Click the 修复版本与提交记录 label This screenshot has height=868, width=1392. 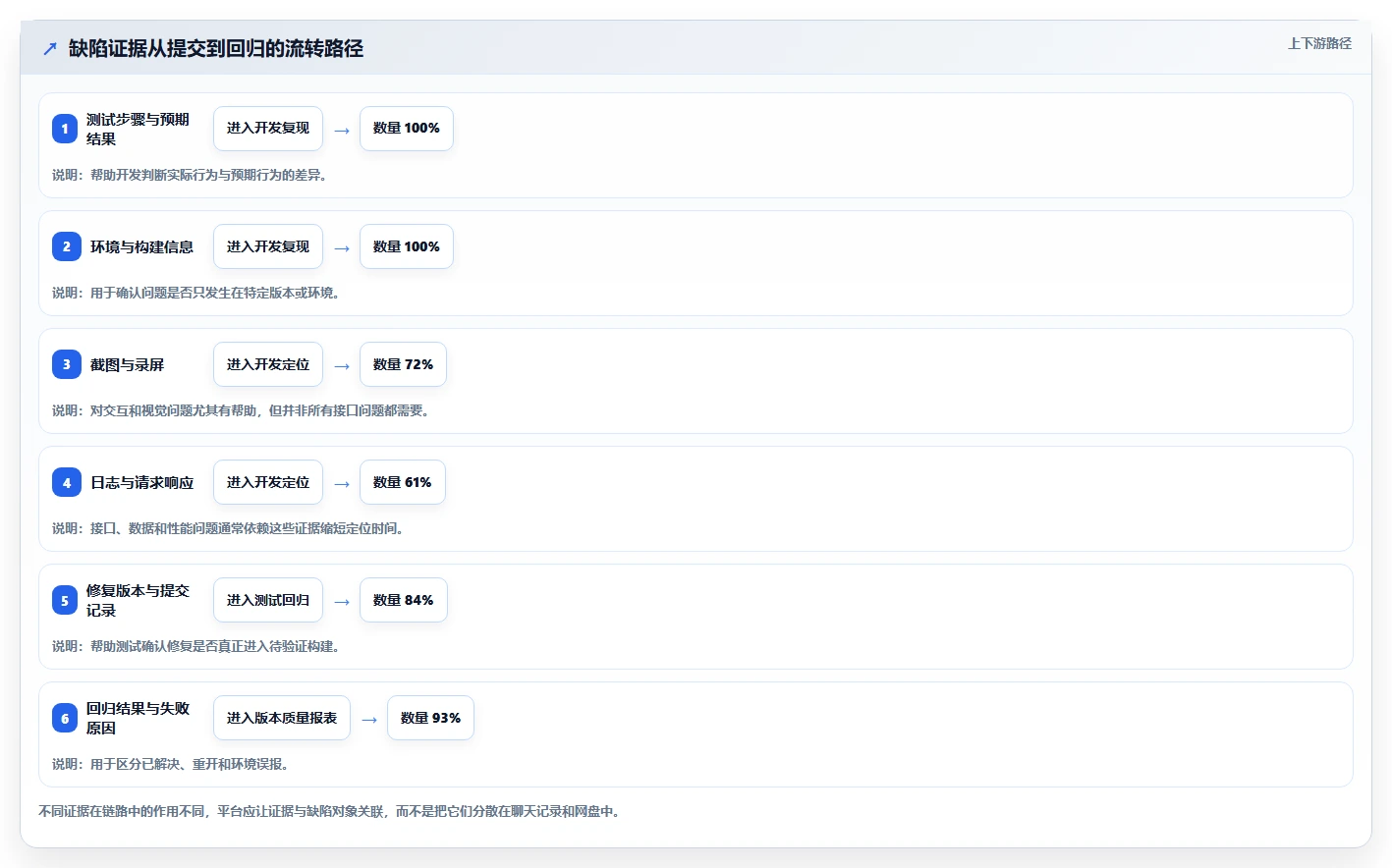point(138,600)
